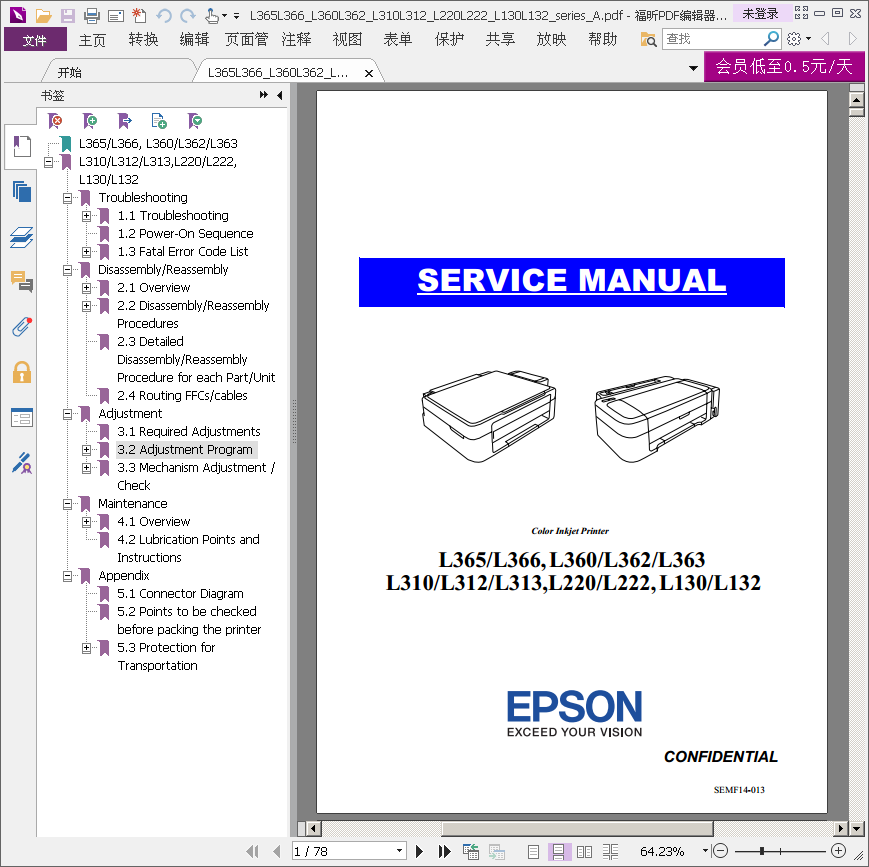This screenshot has height=867, width=869.
Task: Open the Security lock panel in the sidebar
Action: (22, 372)
